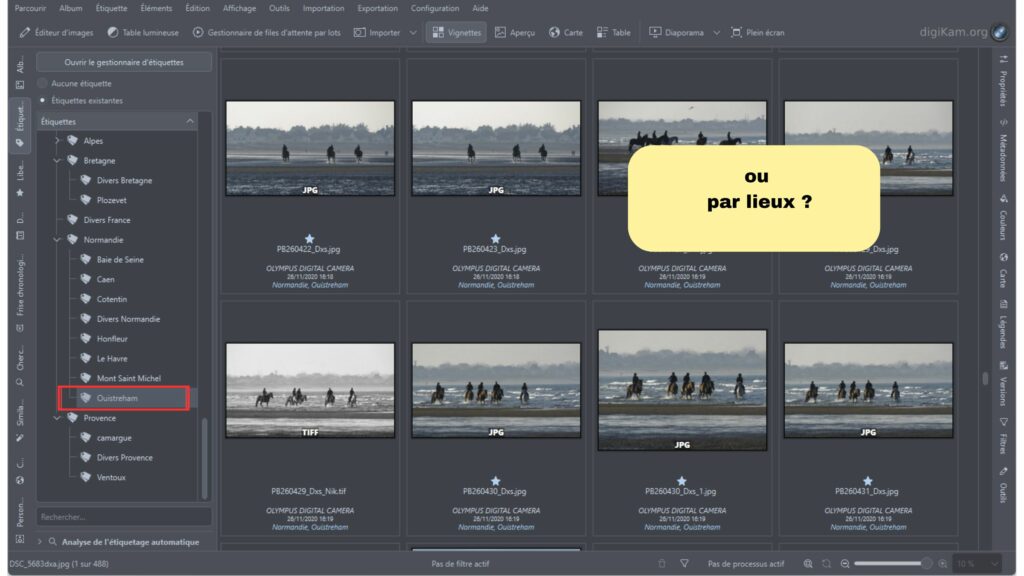The width and height of the screenshot is (1024, 576).
Task: Click Ouvrir le gestionnaire d'étiquettes button
Action: click(x=124, y=62)
